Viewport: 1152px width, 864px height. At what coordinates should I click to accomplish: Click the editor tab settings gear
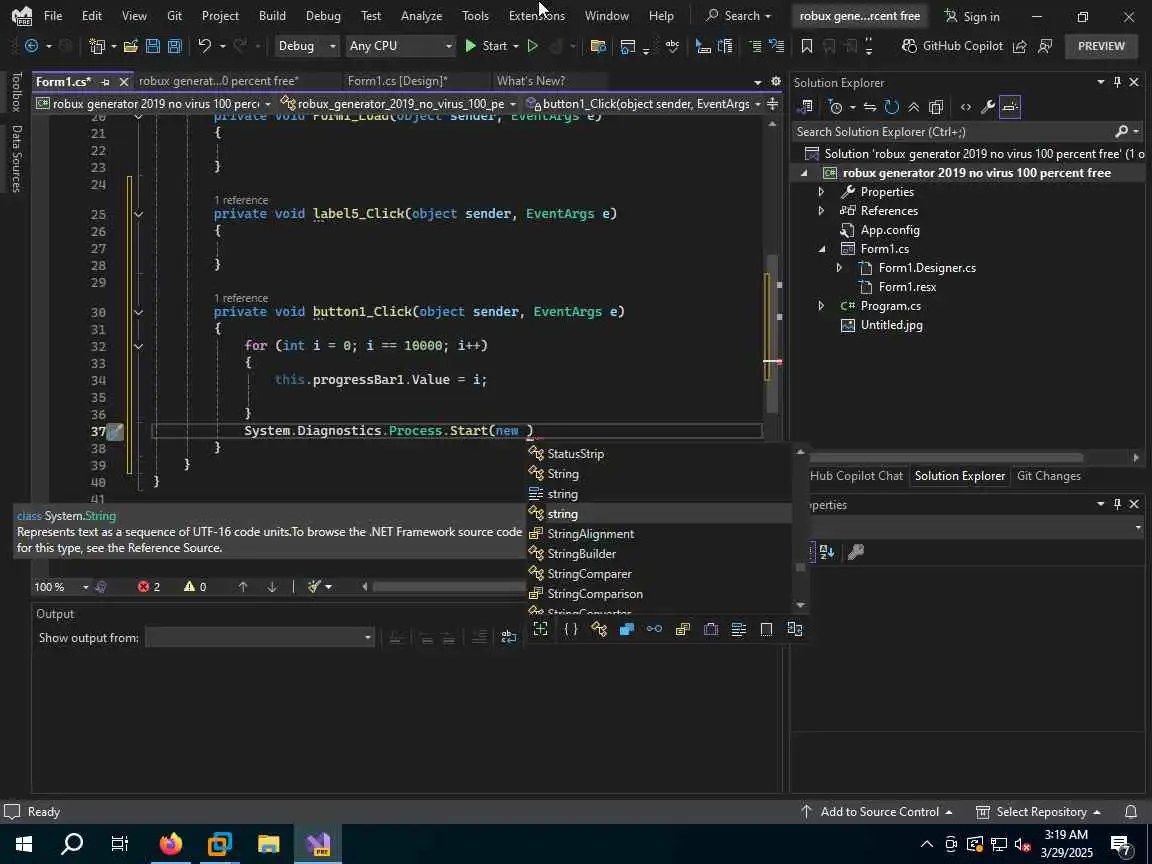[x=776, y=82]
